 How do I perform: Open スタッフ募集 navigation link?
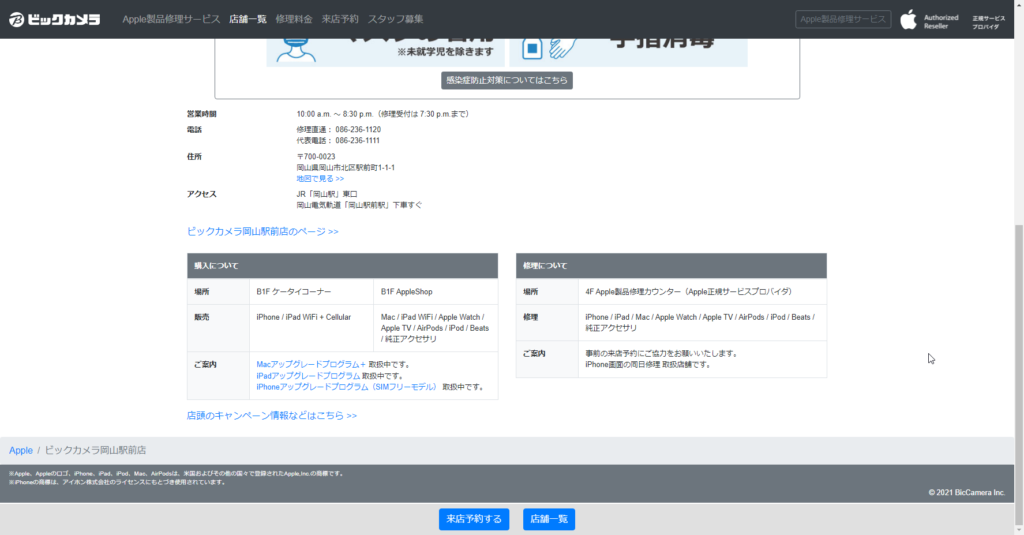tap(395, 19)
